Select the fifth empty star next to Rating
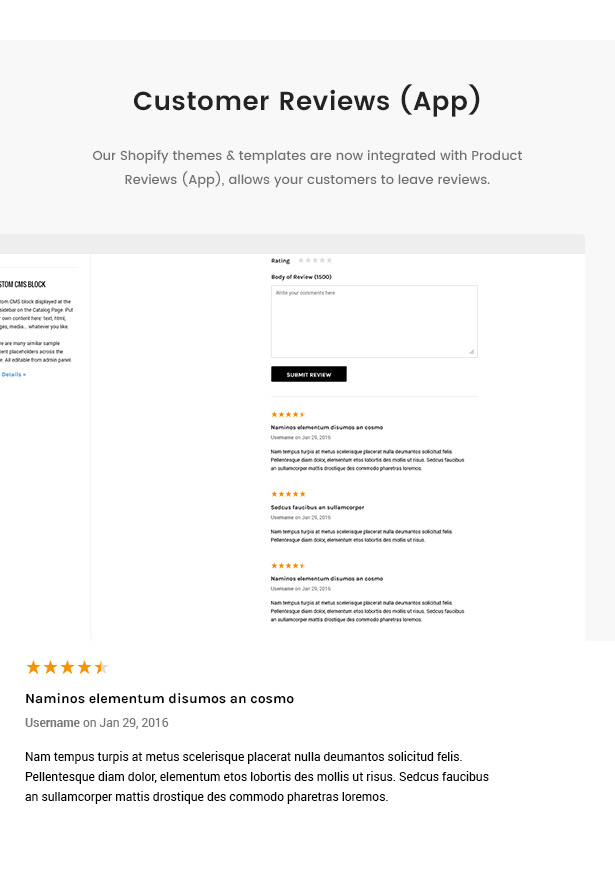This screenshot has width=615, height=889. click(x=329, y=260)
